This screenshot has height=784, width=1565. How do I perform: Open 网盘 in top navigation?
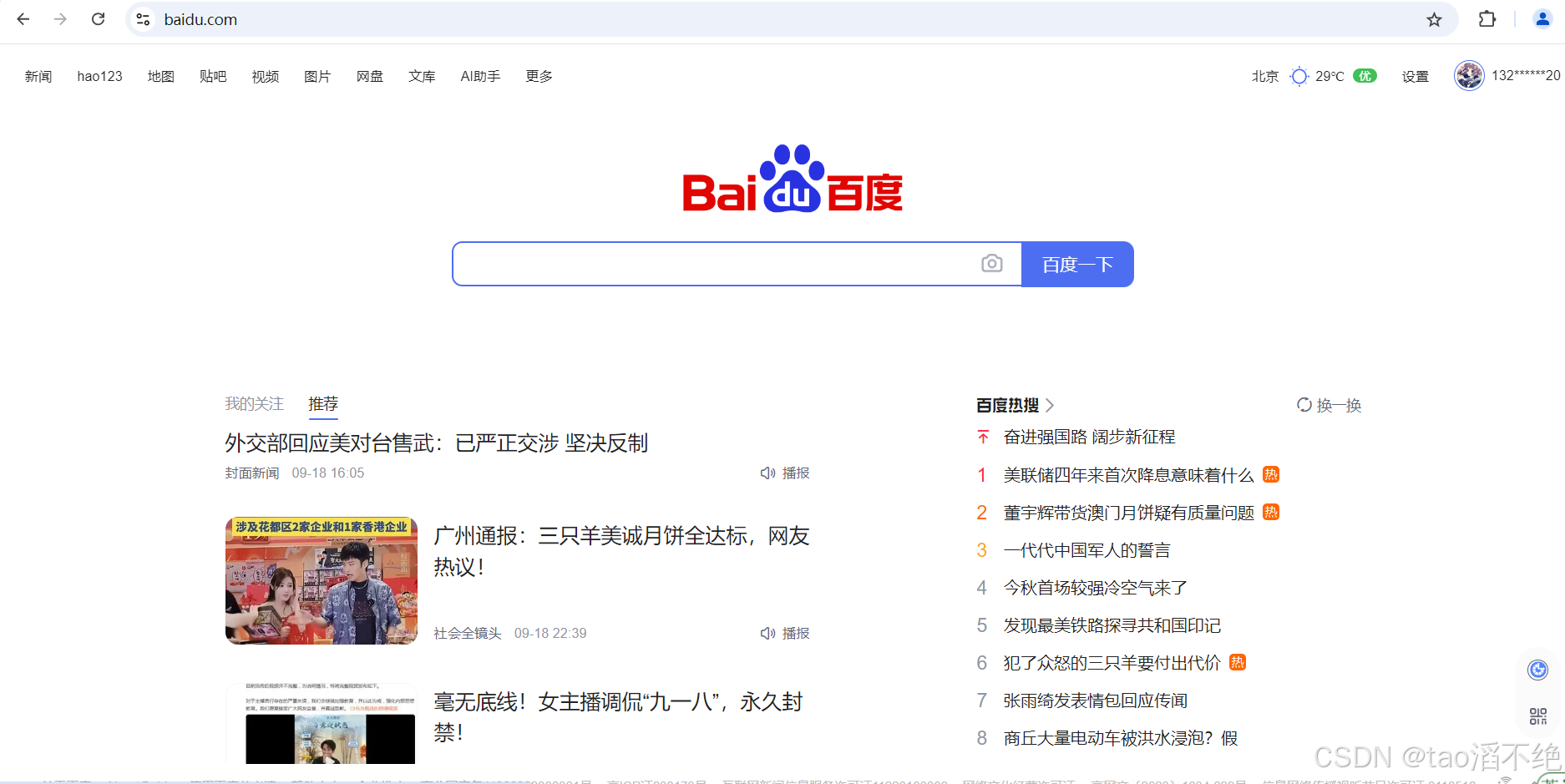[x=370, y=76]
